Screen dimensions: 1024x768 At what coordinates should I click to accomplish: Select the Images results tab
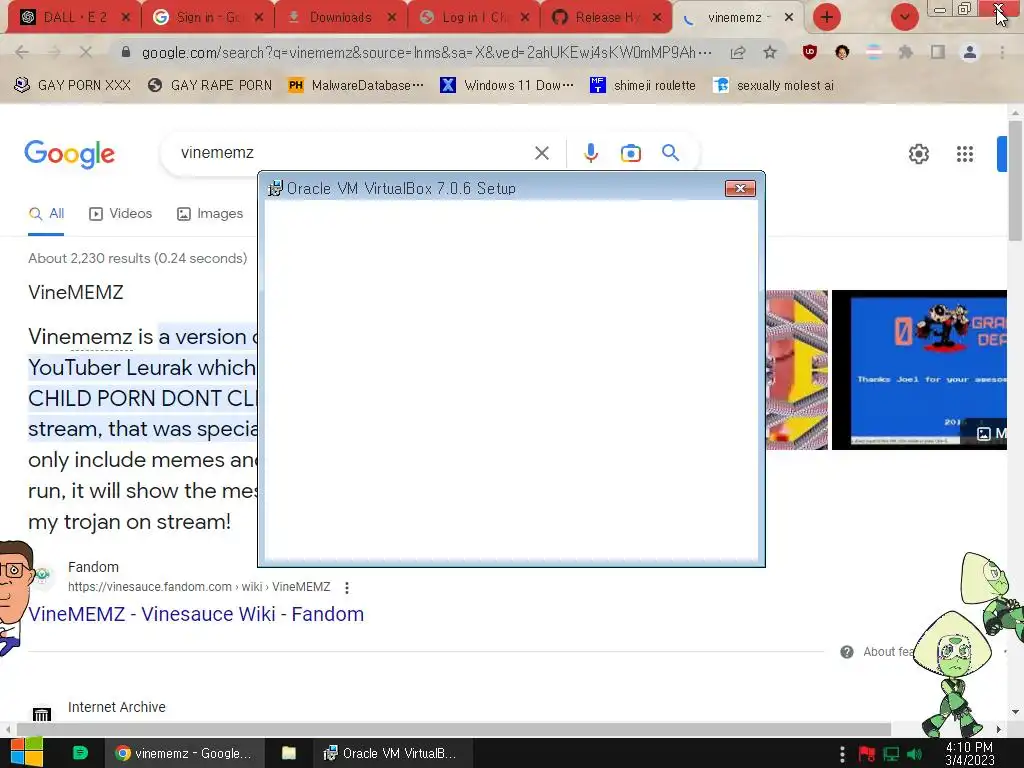(x=210, y=214)
